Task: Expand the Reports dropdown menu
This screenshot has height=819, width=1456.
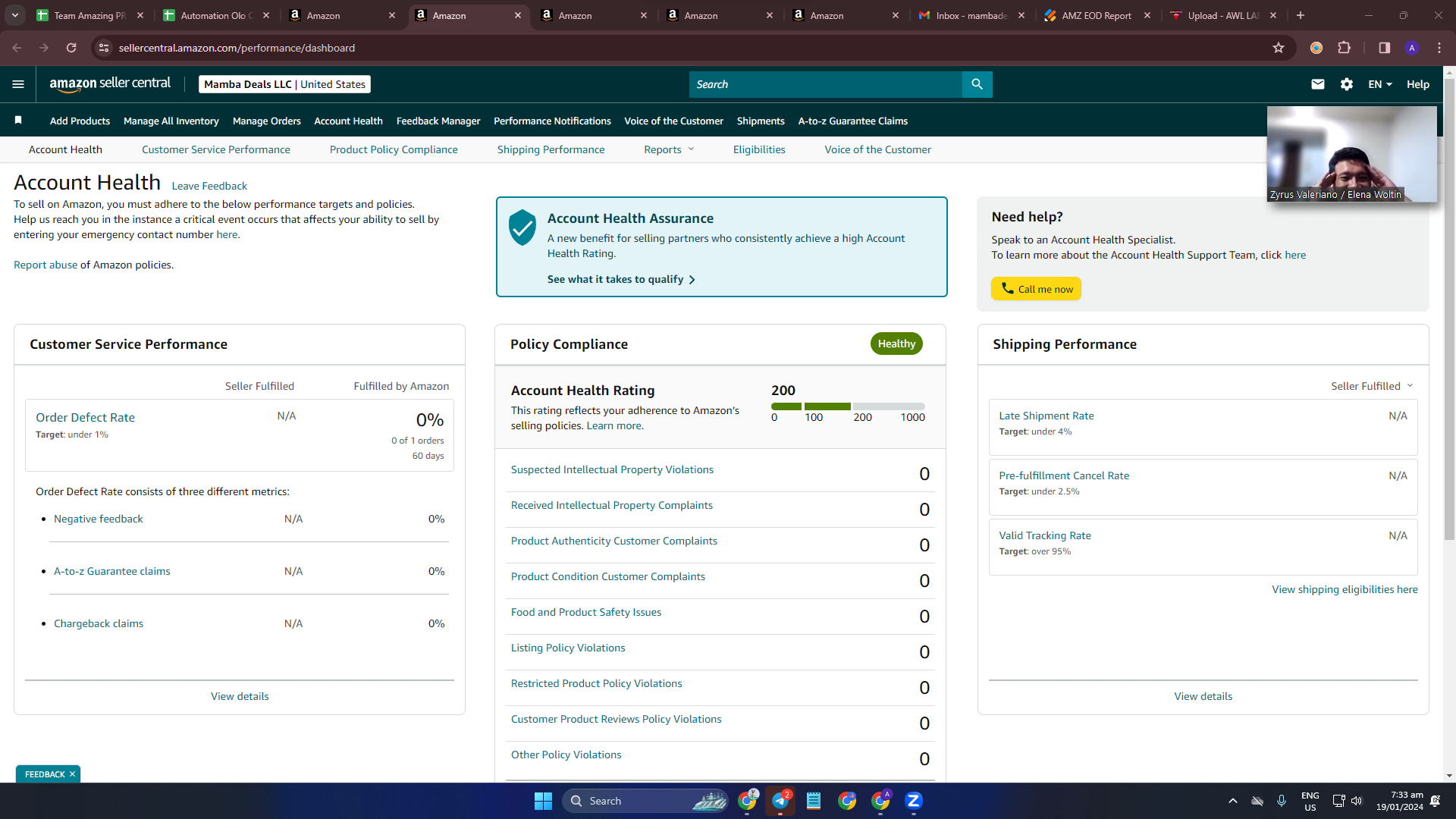Action: click(x=669, y=149)
